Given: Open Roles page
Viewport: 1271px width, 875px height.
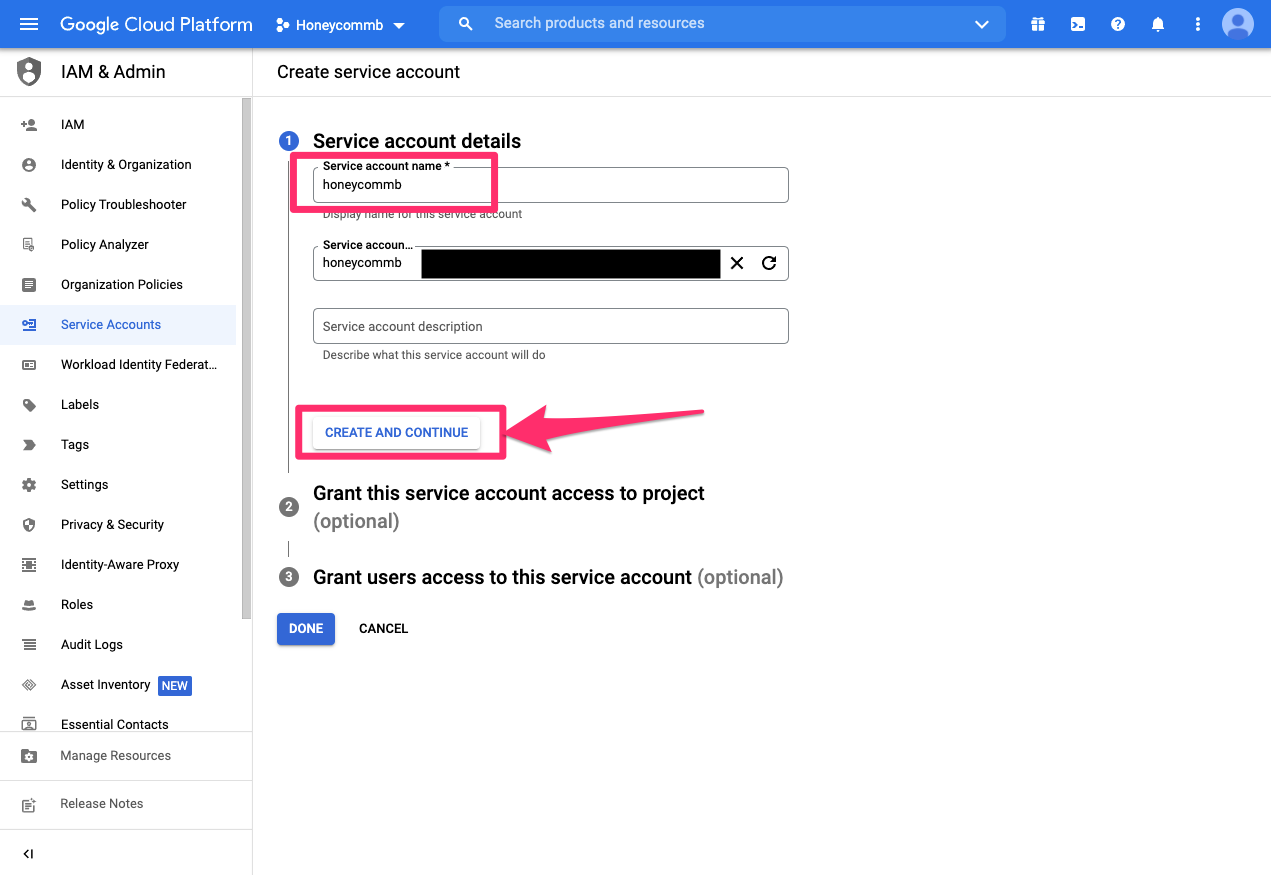Looking at the screenshot, I should coord(77,605).
